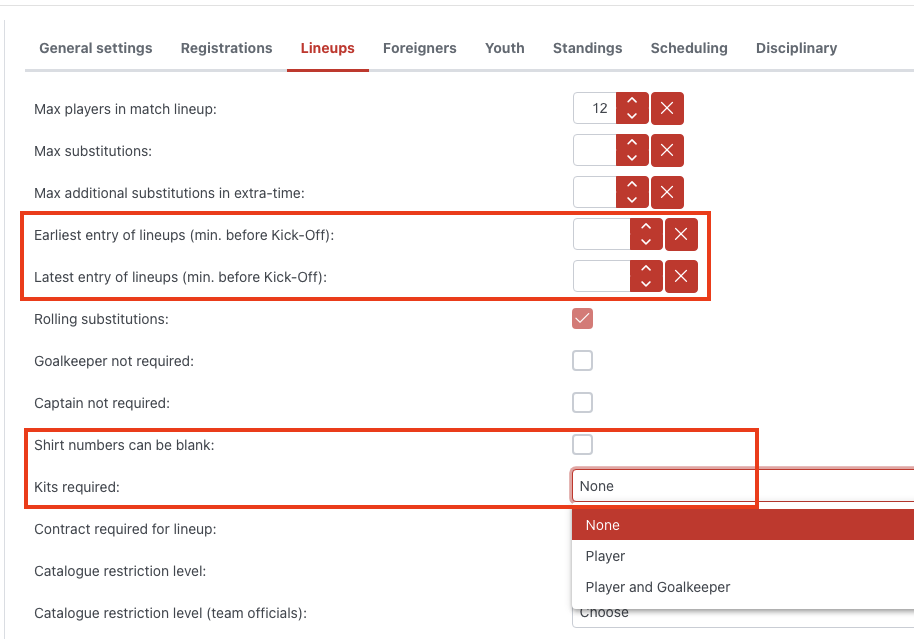
Task: Clear the Max substitutions field
Action: tap(667, 151)
